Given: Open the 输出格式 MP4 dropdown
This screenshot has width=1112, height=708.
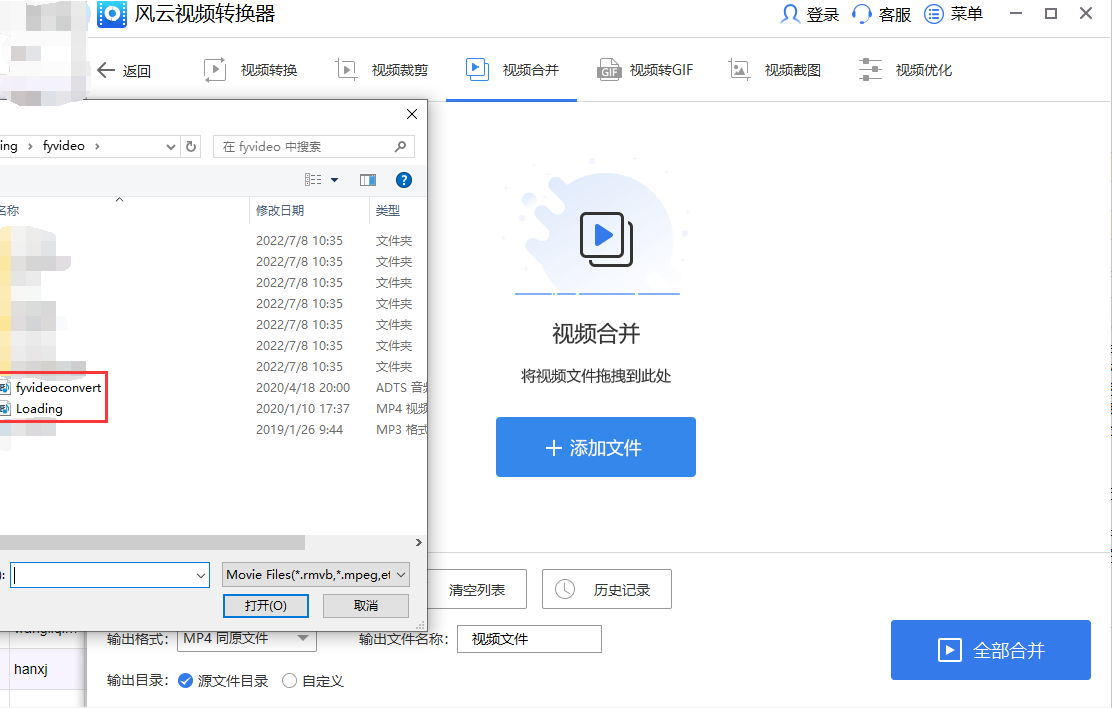Looking at the screenshot, I should [303, 638].
